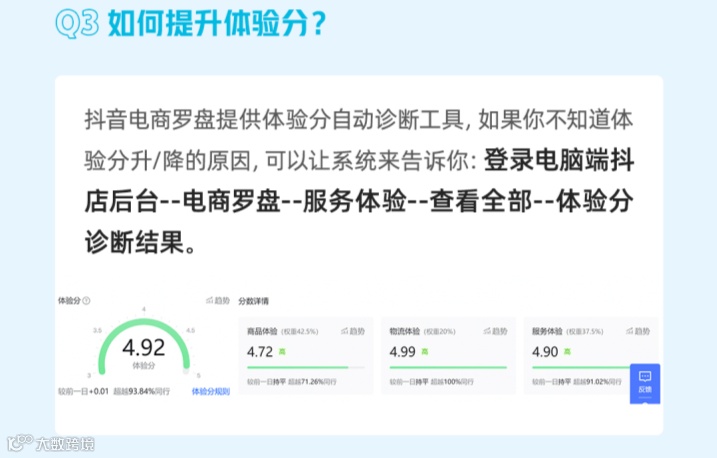Screen dimensions: 717x458
Task: Click the 高 badge next to 4.72
Action: (282, 352)
